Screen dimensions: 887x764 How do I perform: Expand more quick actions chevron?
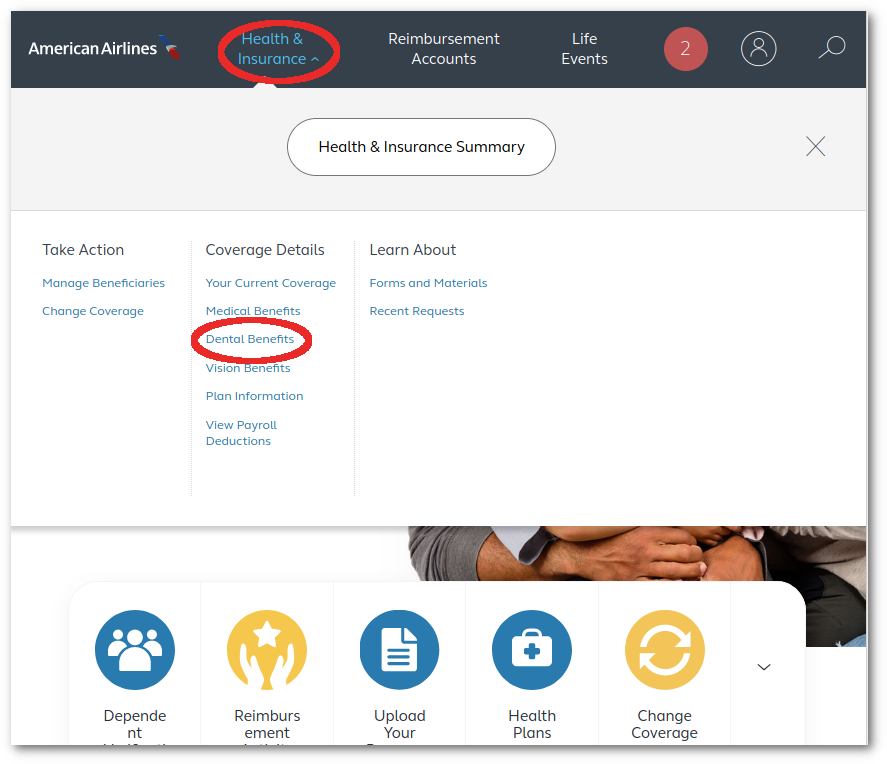764,667
